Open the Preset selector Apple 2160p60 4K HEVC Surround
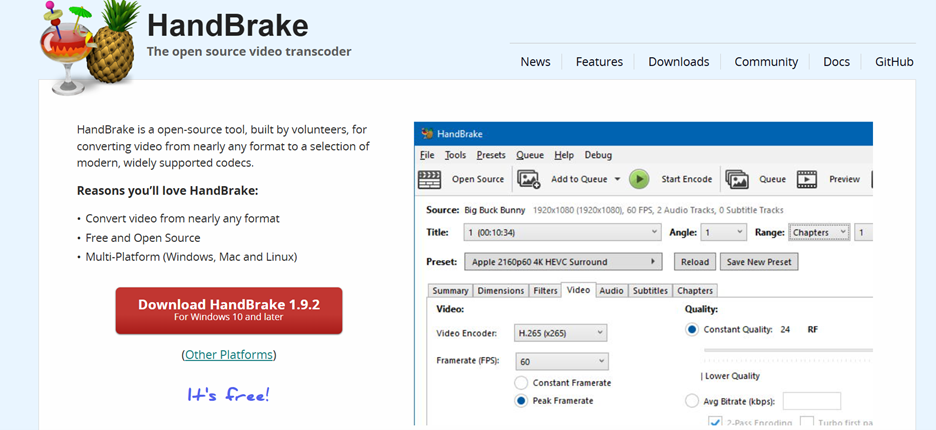 [x=563, y=262]
